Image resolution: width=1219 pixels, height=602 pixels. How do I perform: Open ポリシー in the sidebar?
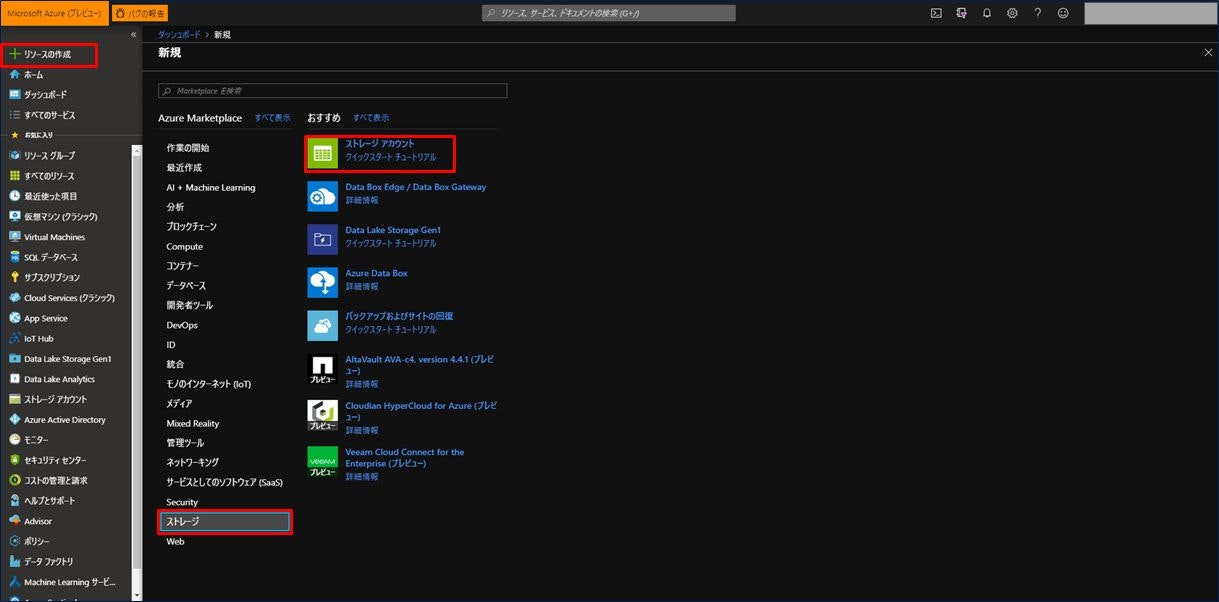(x=37, y=541)
